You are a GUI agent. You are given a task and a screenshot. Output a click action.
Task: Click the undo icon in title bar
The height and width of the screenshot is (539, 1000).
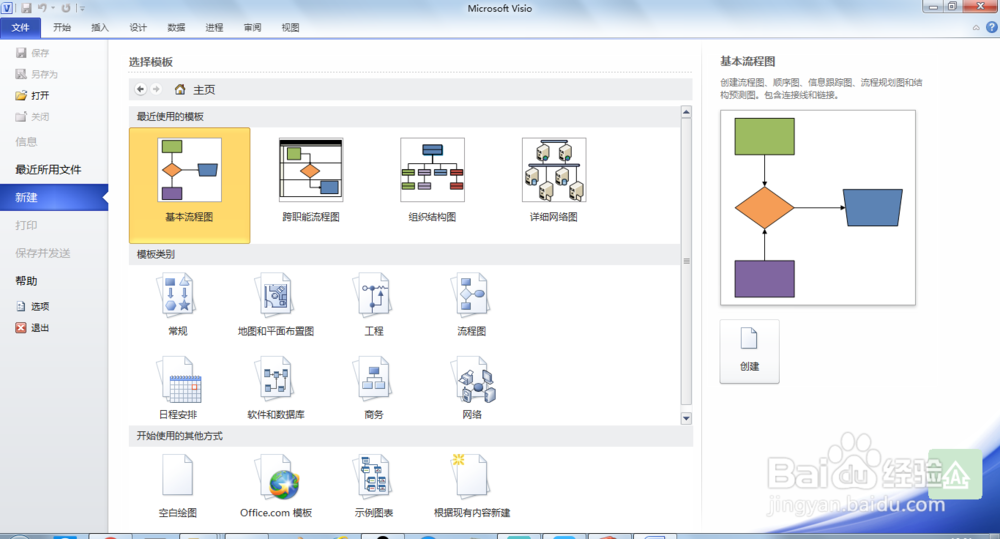(x=43, y=8)
